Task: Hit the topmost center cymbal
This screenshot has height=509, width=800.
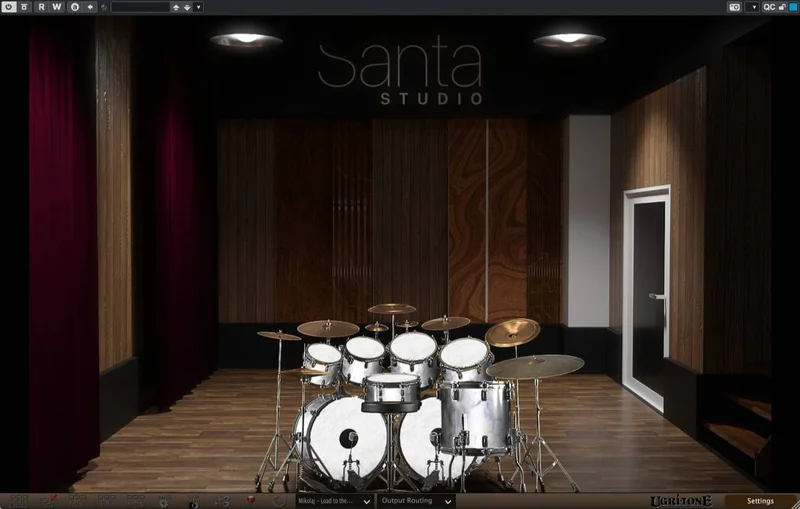Action: tap(392, 309)
